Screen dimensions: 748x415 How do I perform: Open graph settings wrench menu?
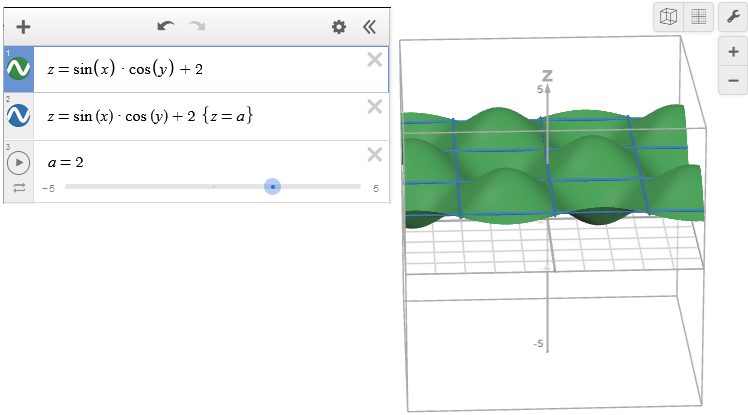733,17
